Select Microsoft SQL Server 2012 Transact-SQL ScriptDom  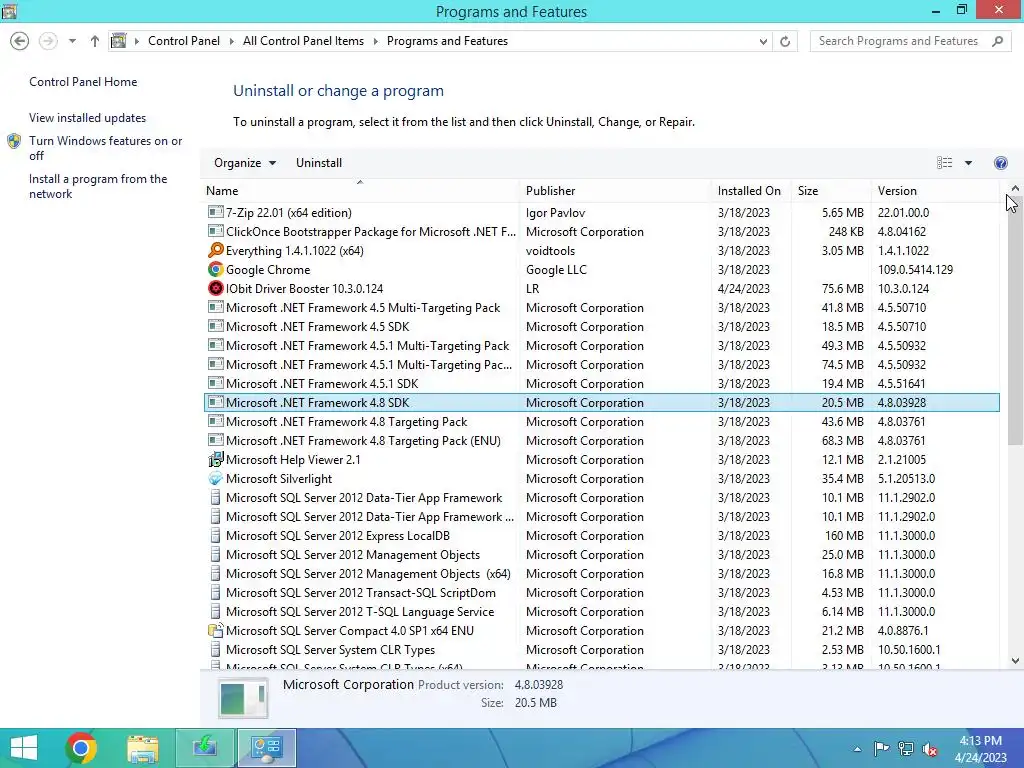[x=601, y=592]
